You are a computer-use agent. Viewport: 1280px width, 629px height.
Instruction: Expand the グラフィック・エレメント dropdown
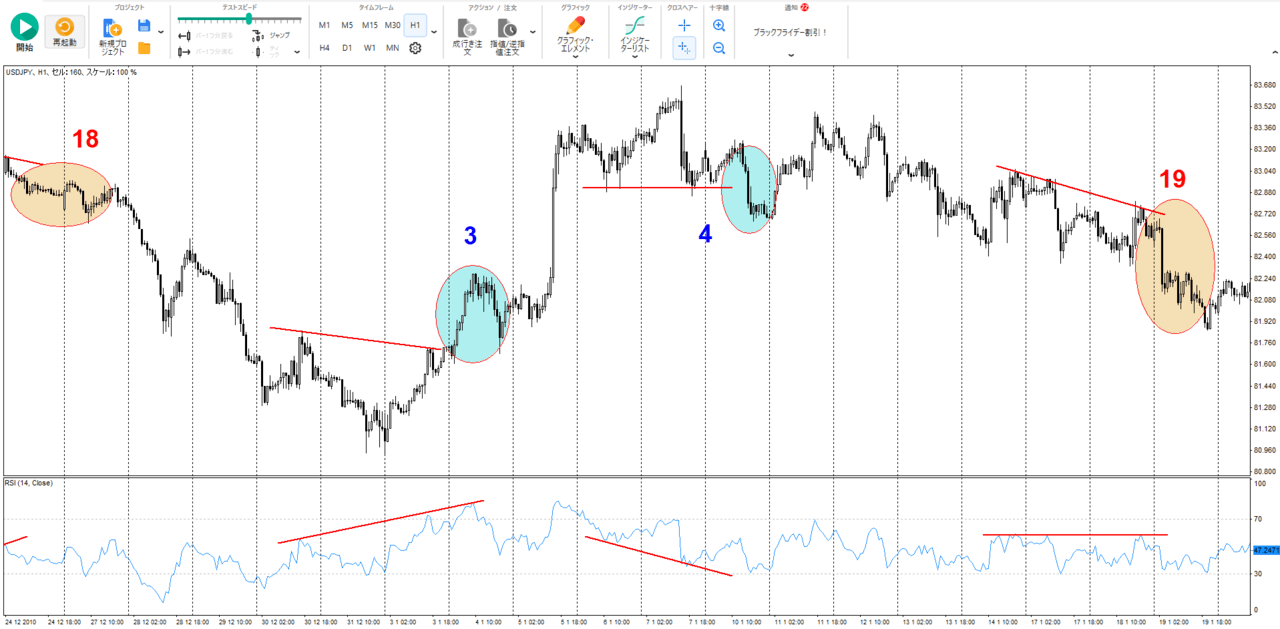click(x=576, y=57)
